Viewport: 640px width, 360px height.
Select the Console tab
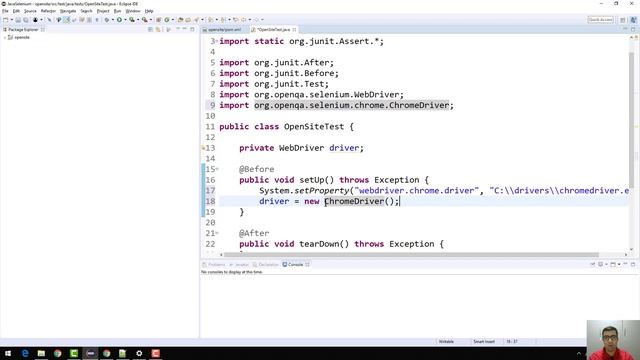[296, 264]
